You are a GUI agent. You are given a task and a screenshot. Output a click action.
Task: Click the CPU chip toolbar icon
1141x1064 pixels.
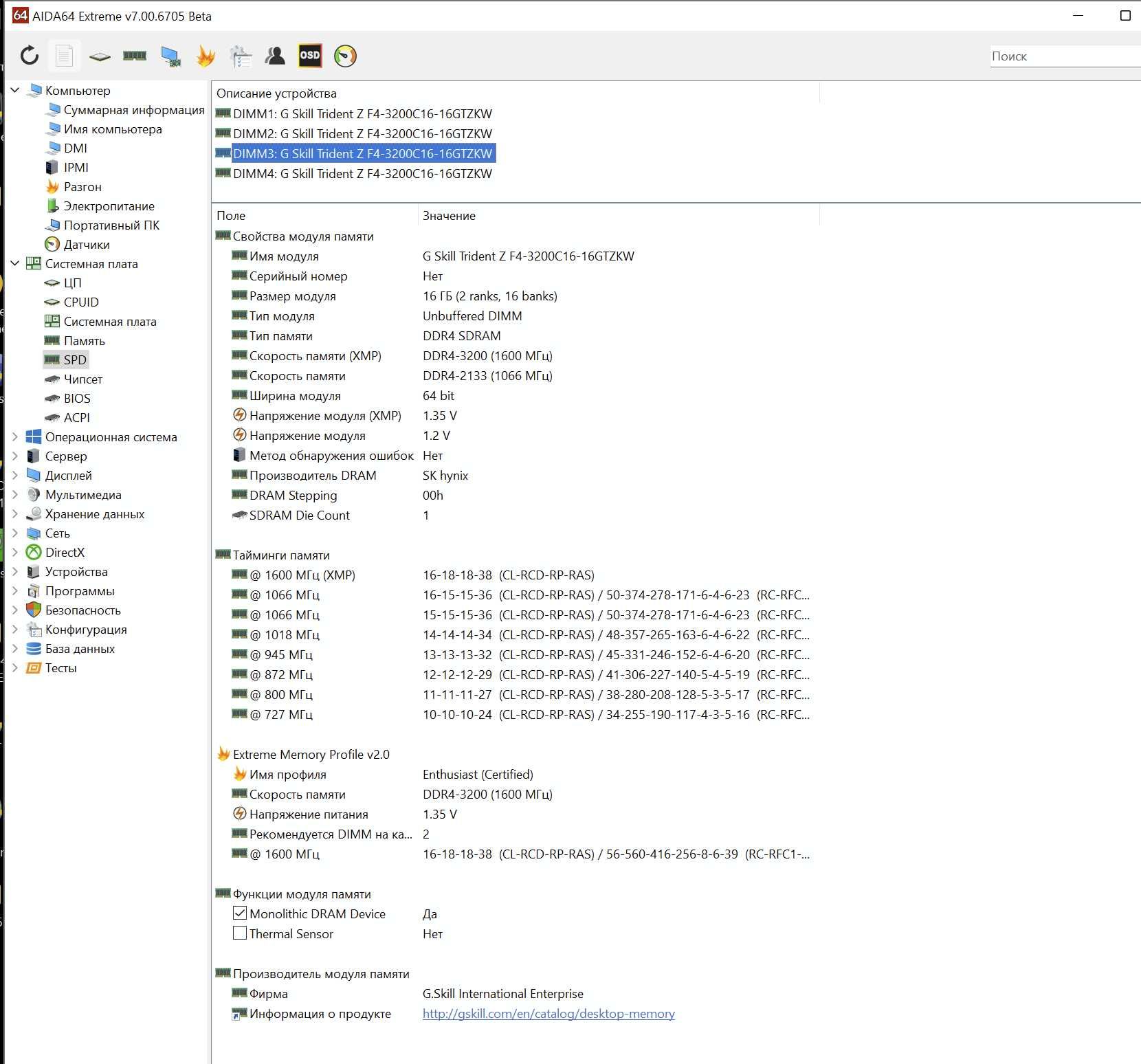(100, 56)
